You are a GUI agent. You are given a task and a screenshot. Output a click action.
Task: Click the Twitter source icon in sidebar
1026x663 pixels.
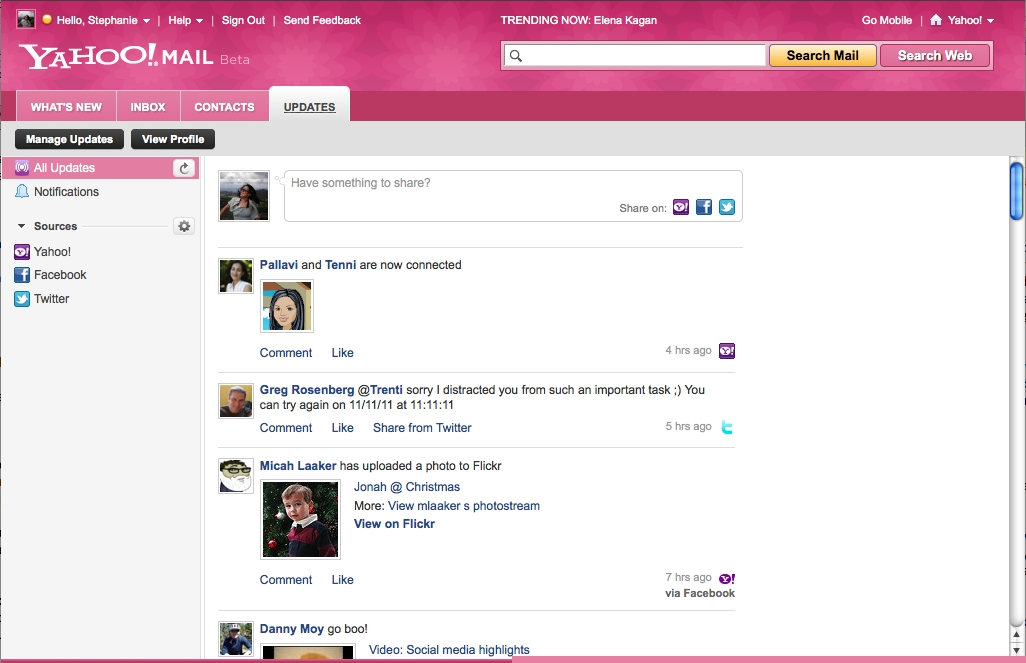pos(22,298)
